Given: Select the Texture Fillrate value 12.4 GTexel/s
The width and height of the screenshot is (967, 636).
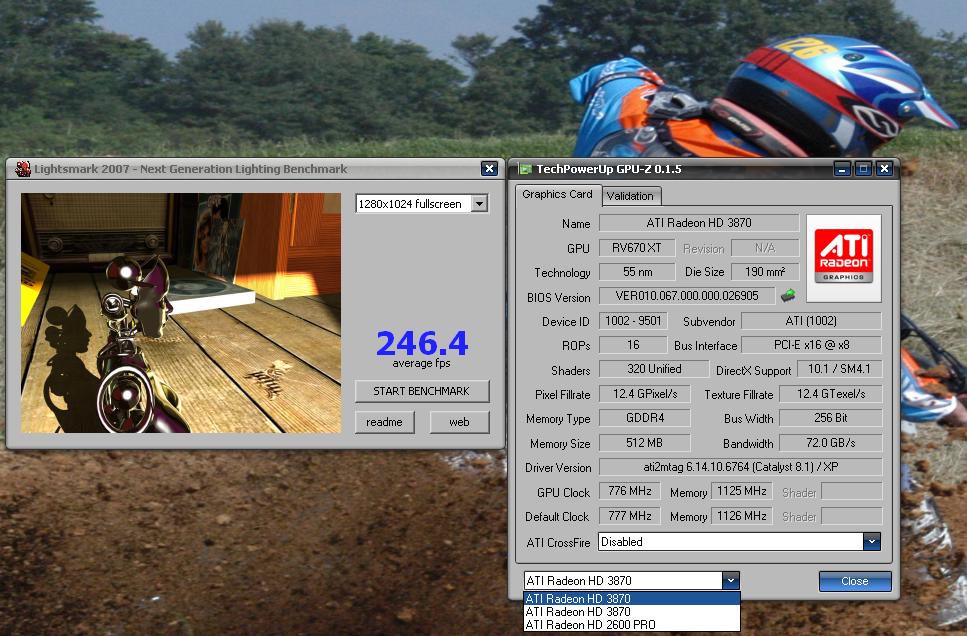Looking at the screenshot, I should [x=831, y=394].
